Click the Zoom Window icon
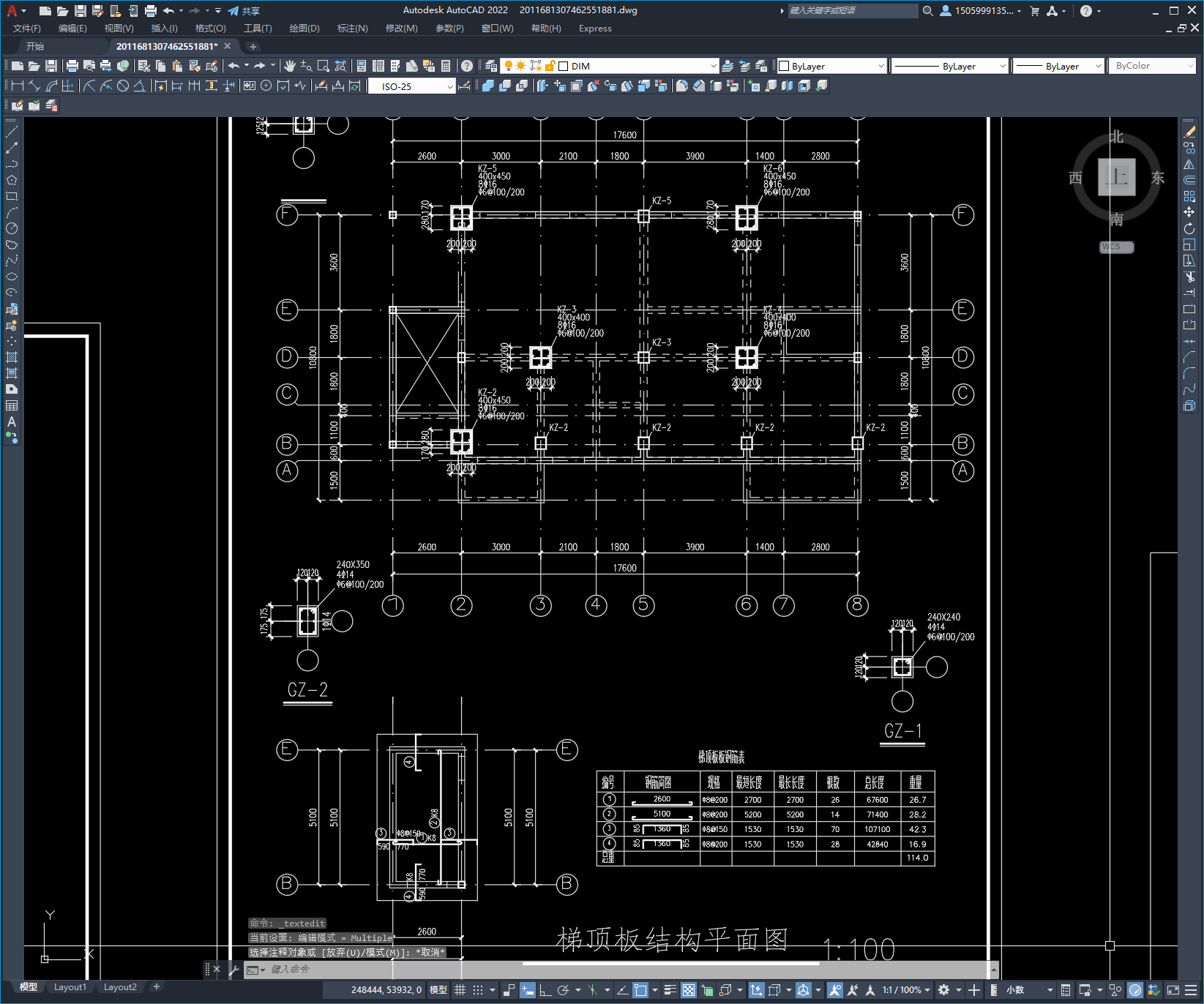The image size is (1204, 1004). point(324,66)
